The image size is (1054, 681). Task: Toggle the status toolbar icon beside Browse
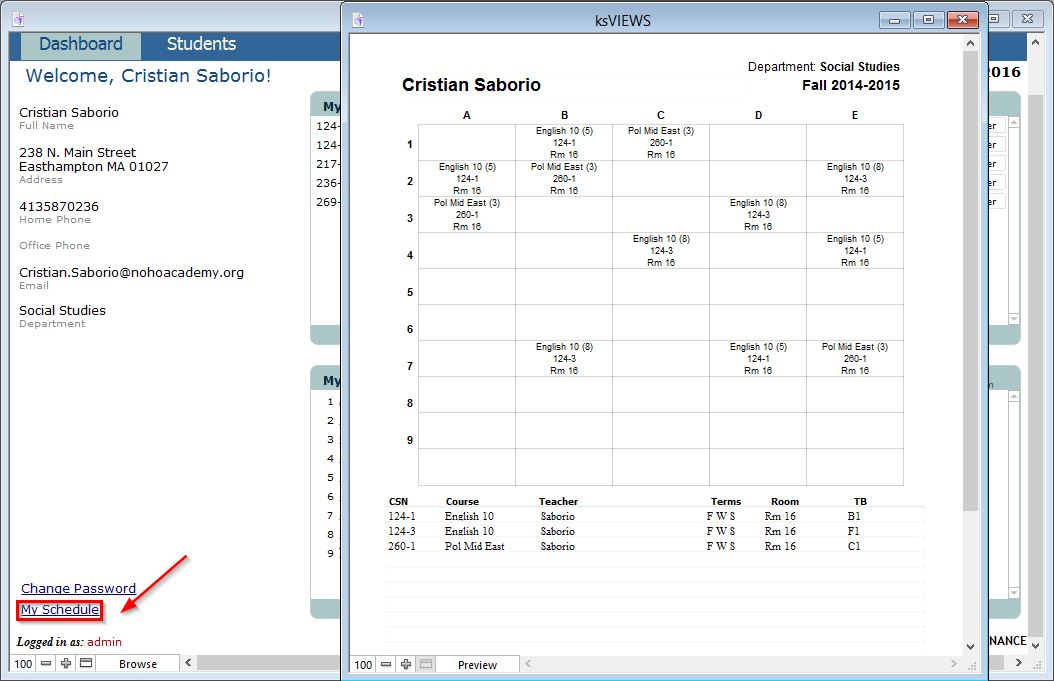86,663
